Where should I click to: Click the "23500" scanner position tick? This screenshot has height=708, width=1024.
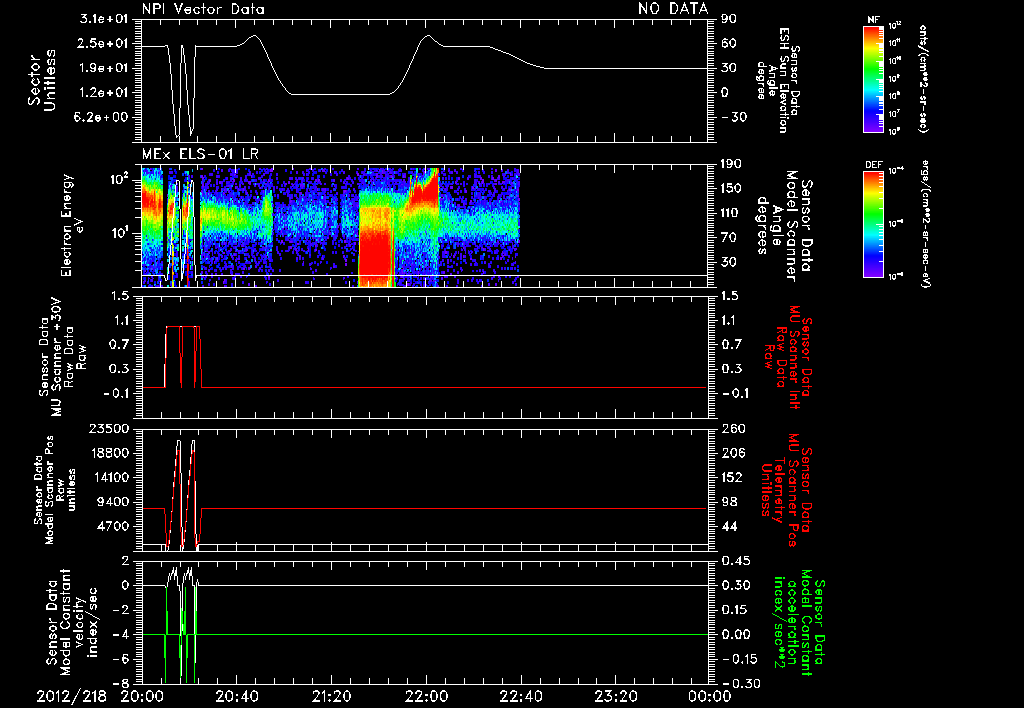click(108, 429)
